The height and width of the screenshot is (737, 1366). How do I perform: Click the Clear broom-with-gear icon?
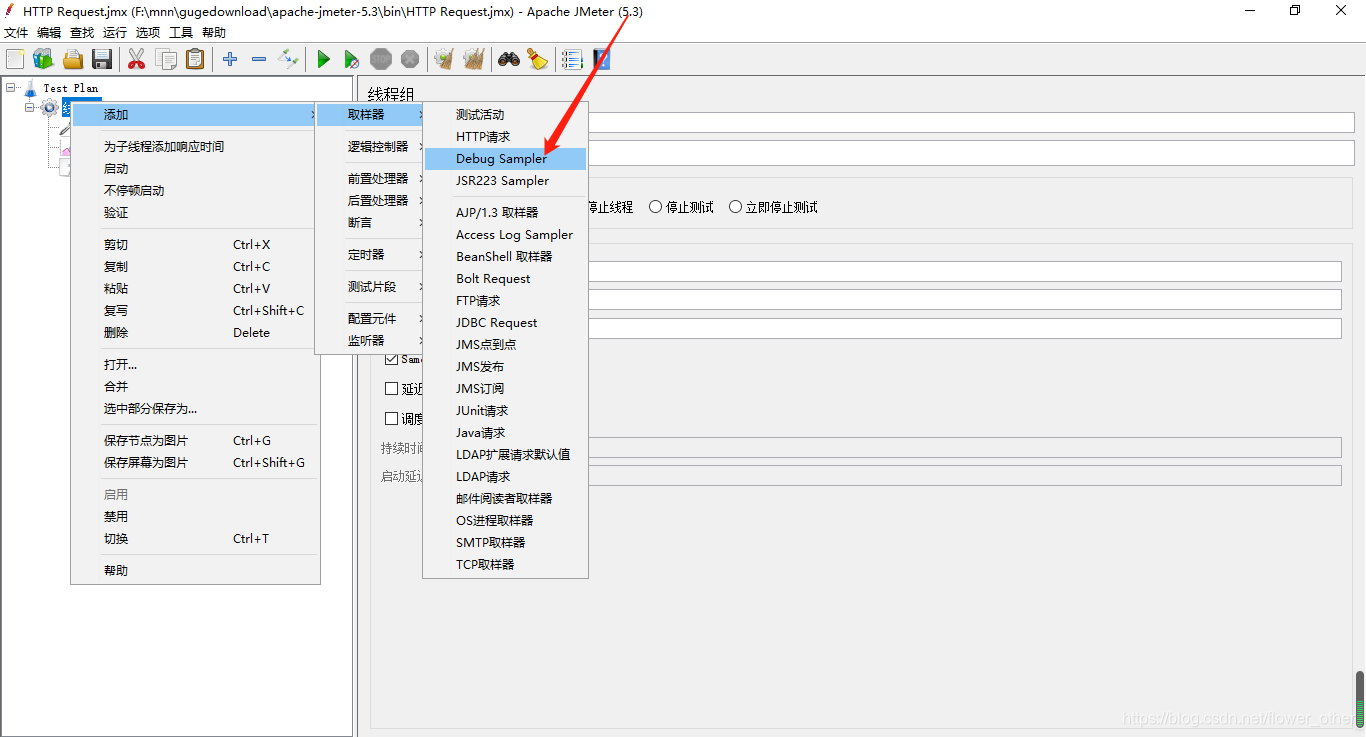[444, 59]
